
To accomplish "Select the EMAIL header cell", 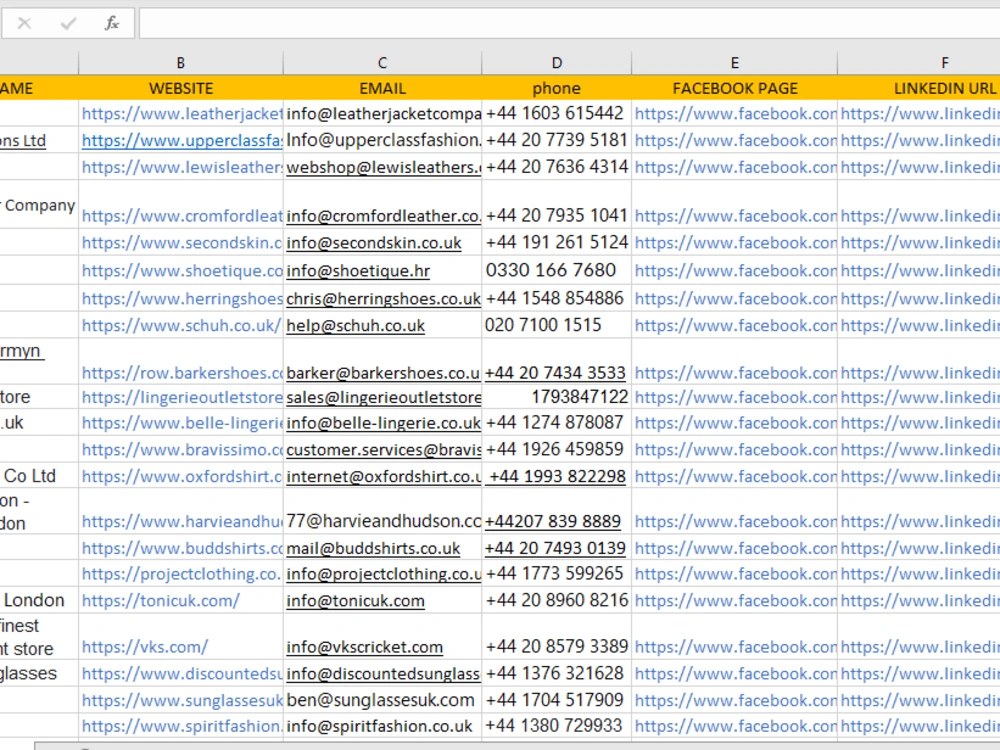I will [382, 88].
